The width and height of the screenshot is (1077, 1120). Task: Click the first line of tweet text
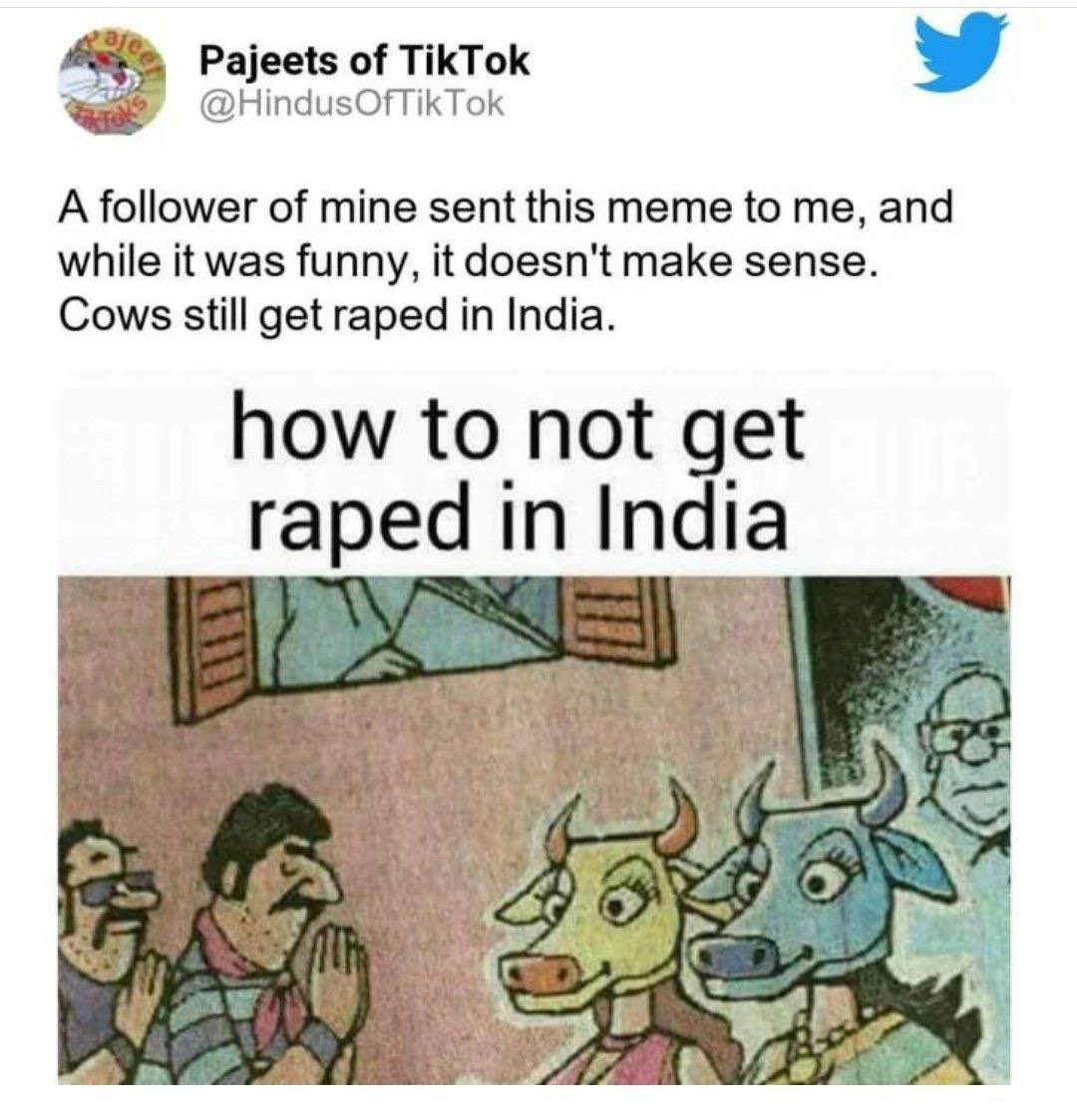point(506,208)
